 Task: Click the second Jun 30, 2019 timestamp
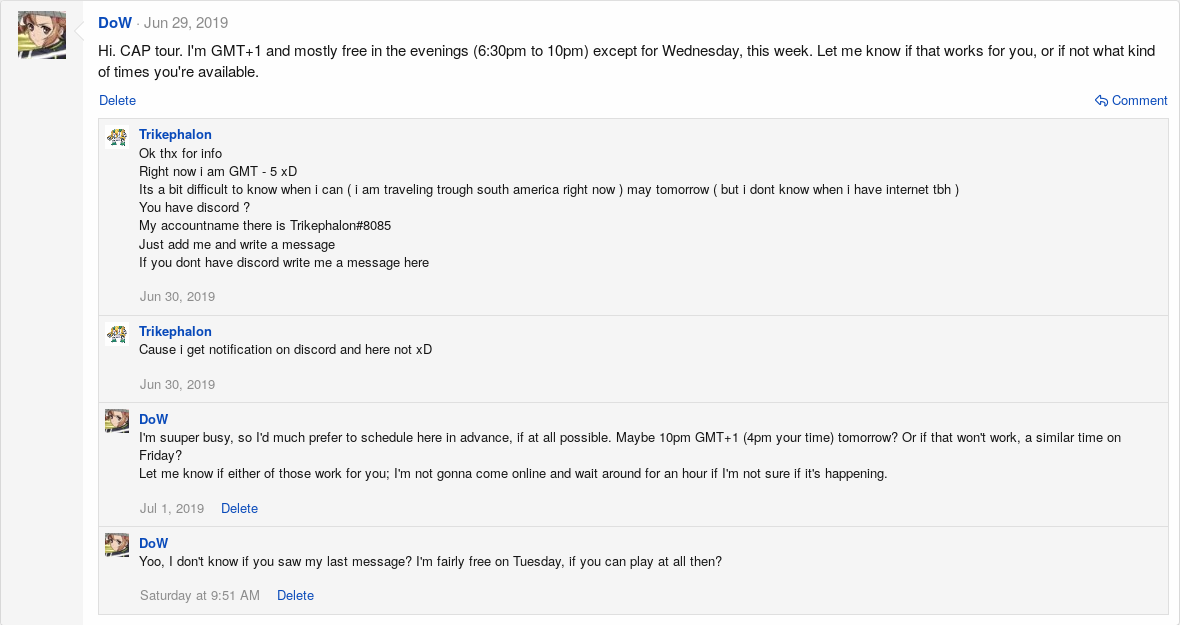tap(177, 385)
